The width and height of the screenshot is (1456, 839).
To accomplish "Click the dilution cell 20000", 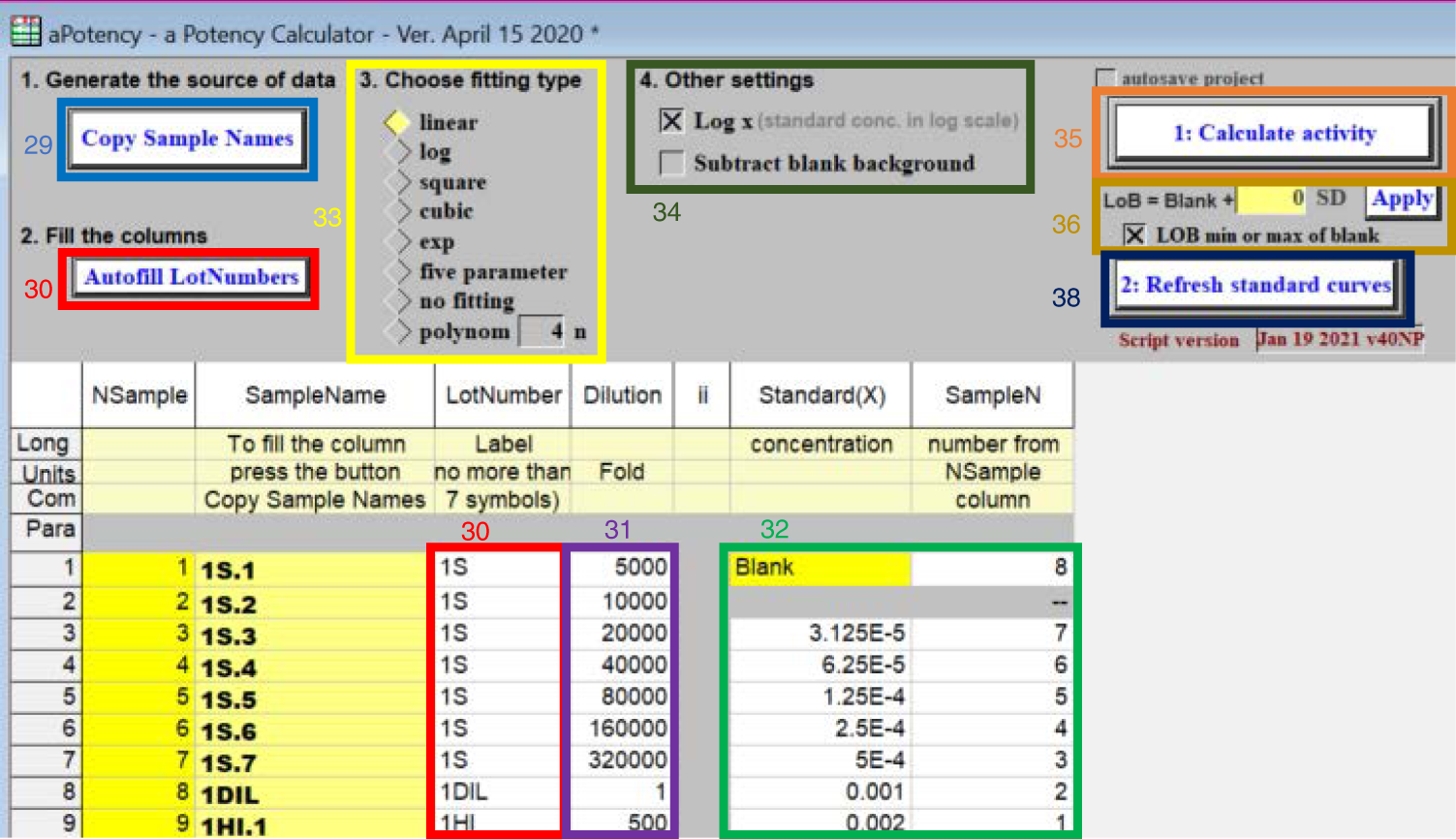I will [x=622, y=634].
